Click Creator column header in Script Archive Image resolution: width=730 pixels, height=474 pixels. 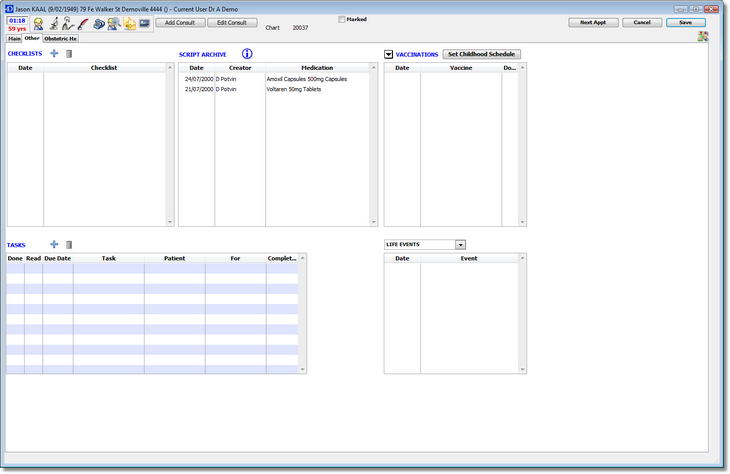(x=240, y=68)
